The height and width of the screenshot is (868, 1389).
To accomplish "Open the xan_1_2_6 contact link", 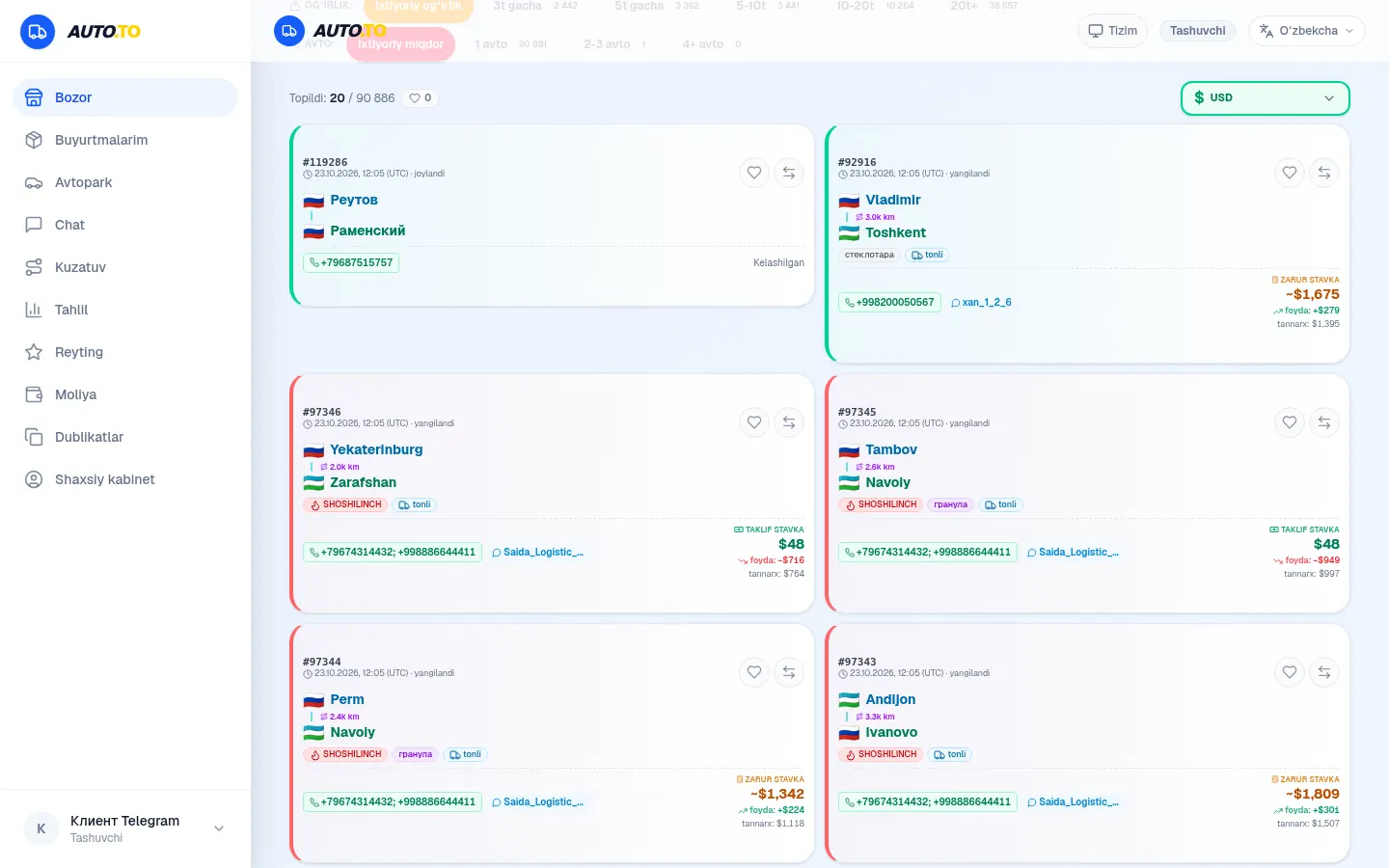I will tap(981, 303).
